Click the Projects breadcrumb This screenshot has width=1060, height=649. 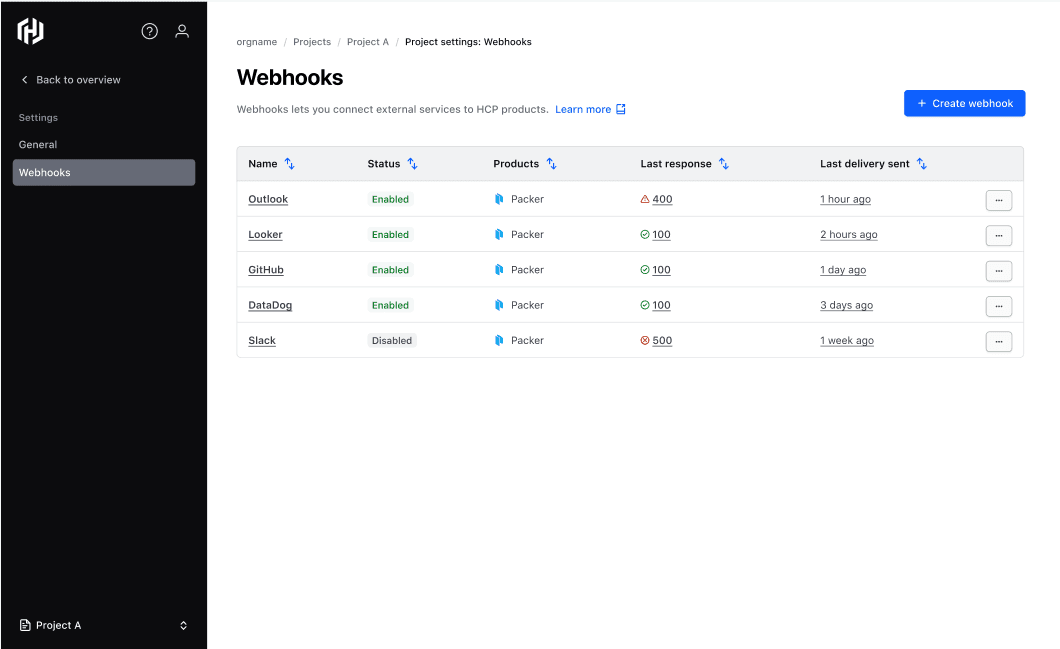[312, 42]
